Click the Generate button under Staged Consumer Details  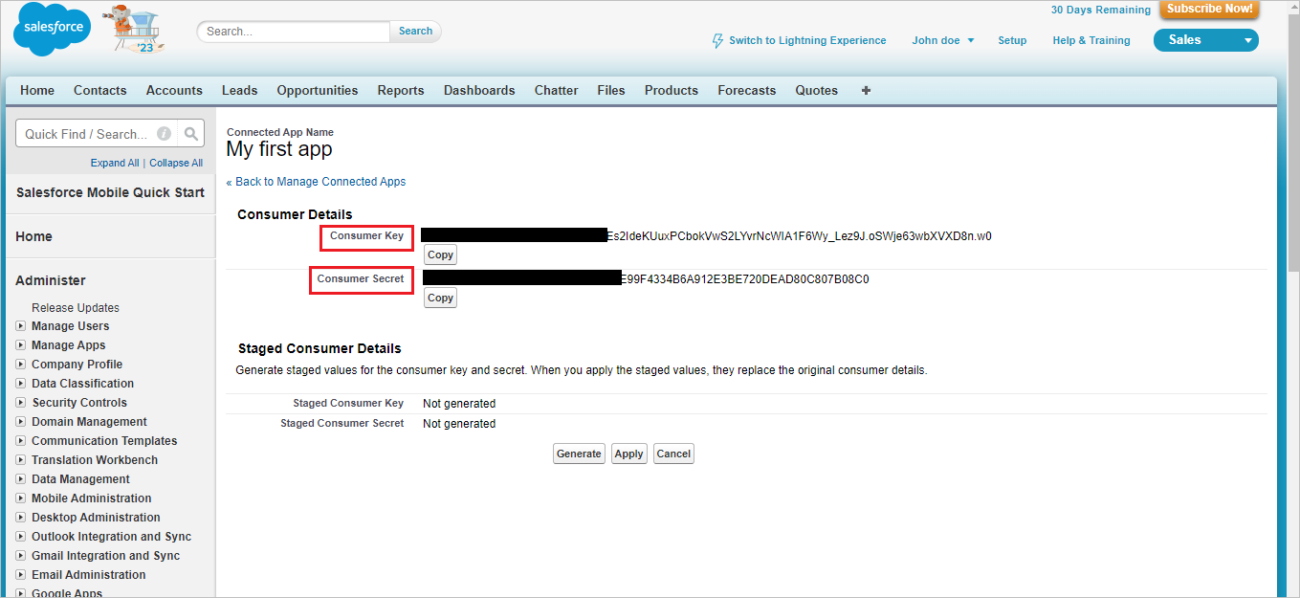click(x=578, y=453)
